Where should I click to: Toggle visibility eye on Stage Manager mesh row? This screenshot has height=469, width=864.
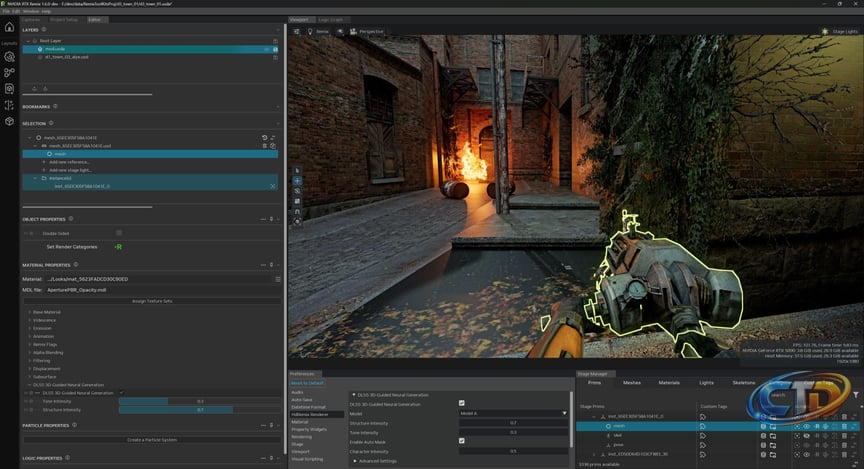807,426
